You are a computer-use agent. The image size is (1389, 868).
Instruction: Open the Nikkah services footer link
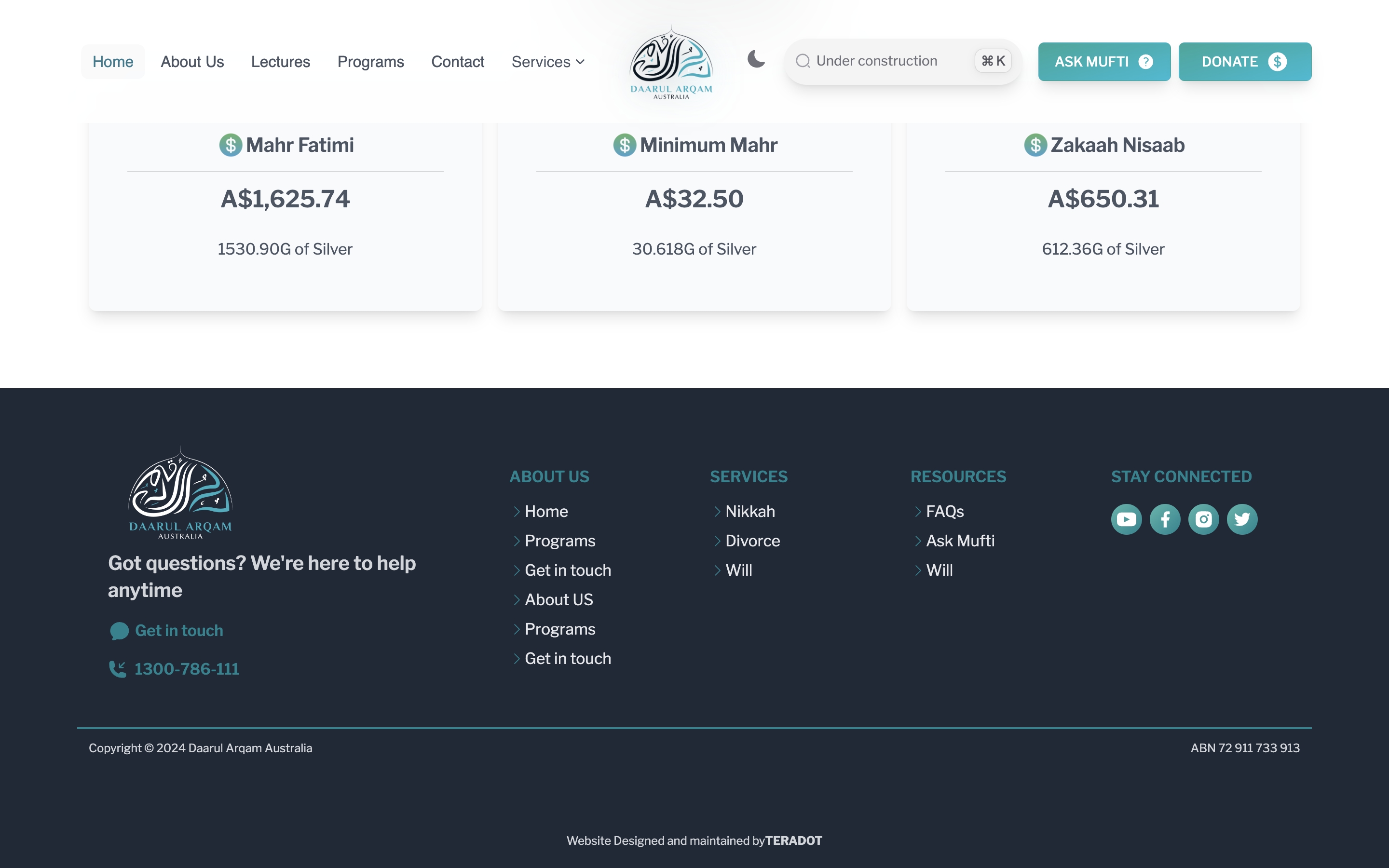(749, 512)
